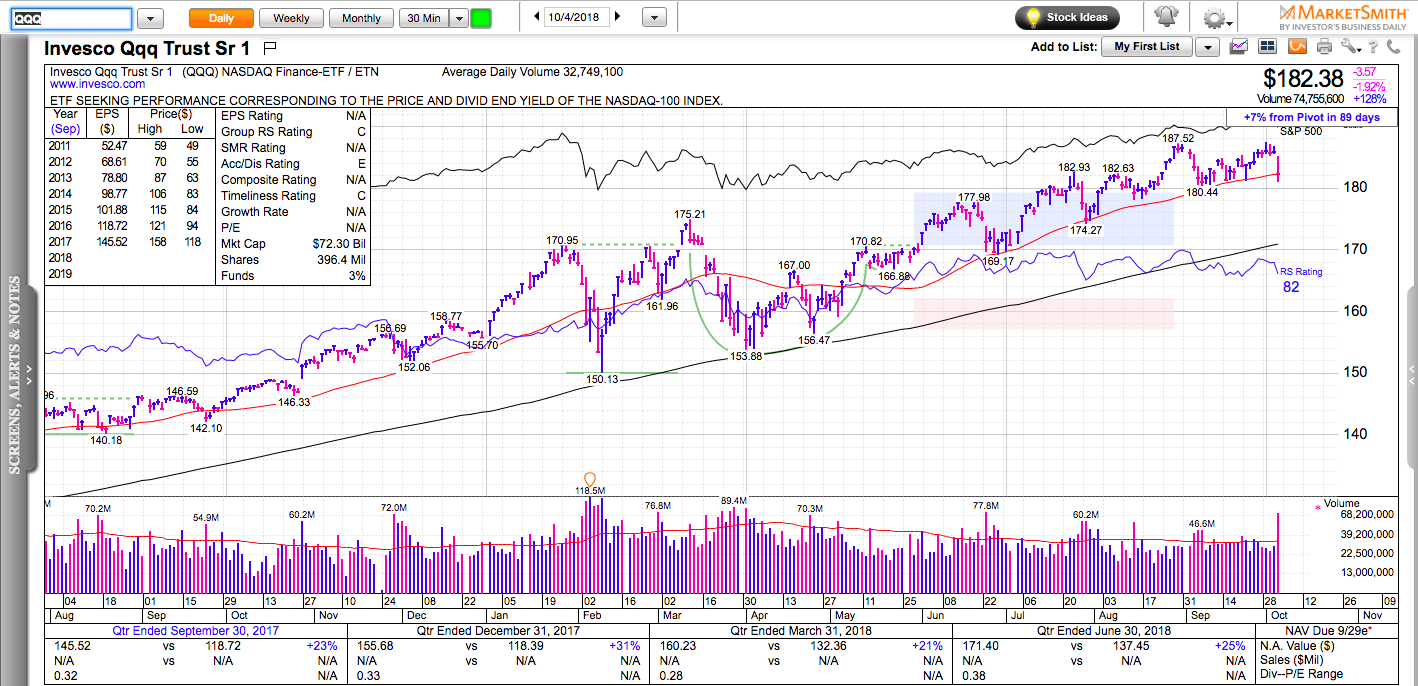The image size is (1418, 686).
Task: Open dropdown after the date field
Action: (654, 17)
